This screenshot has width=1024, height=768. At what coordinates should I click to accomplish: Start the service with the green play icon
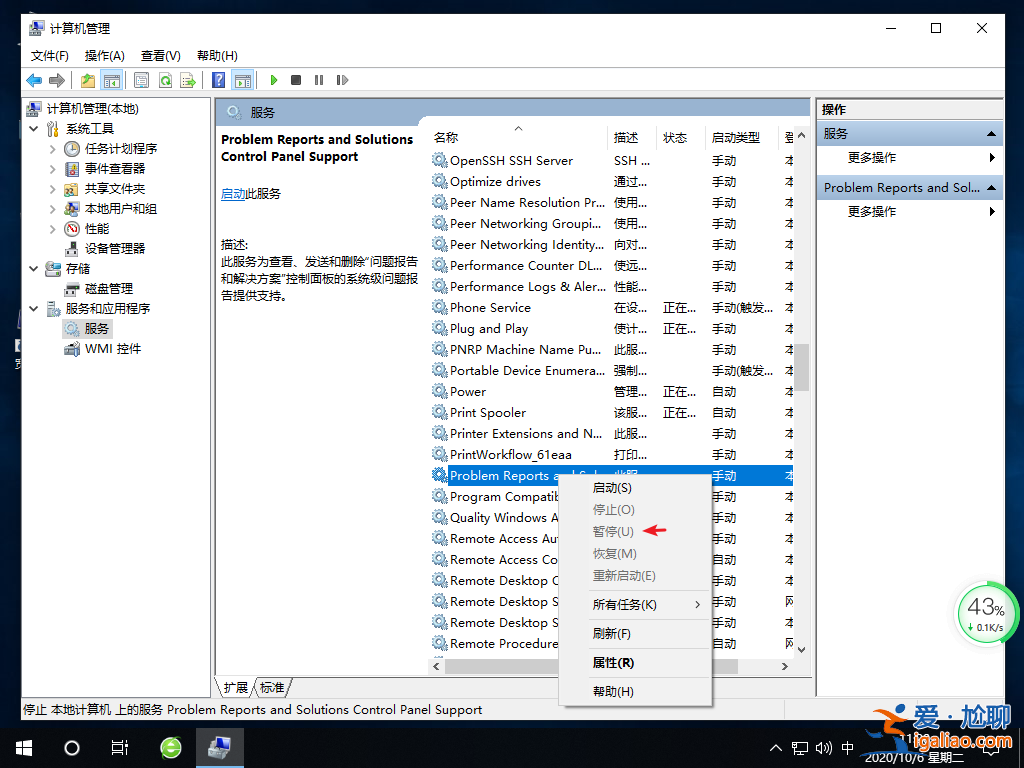[x=273, y=80]
